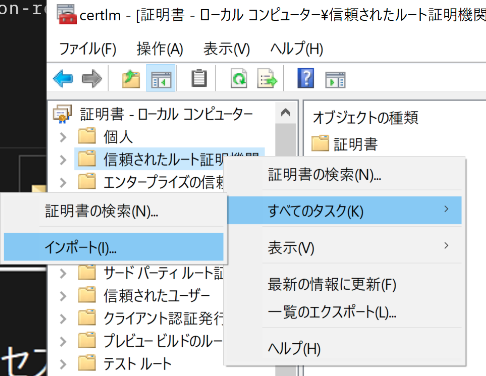The height and width of the screenshot is (376, 486).
Task: Click the blue Help question mark icon
Action: point(306,78)
